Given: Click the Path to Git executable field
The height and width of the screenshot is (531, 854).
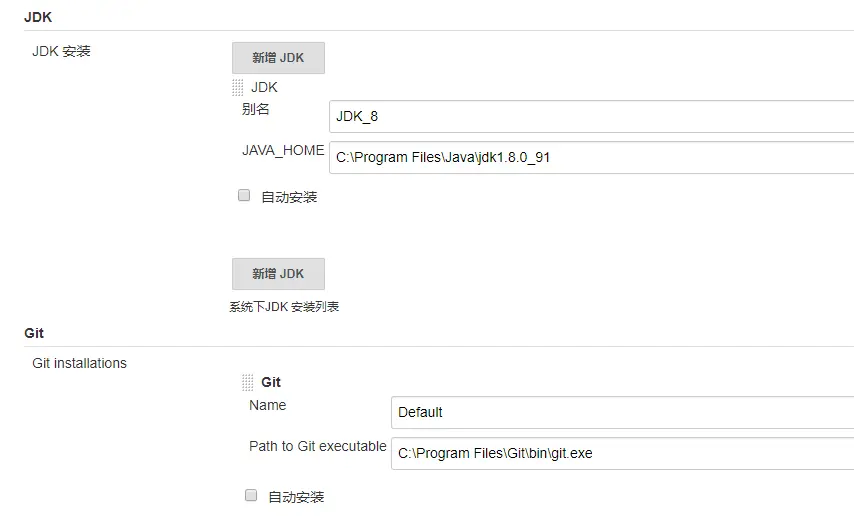Looking at the screenshot, I should point(620,453).
